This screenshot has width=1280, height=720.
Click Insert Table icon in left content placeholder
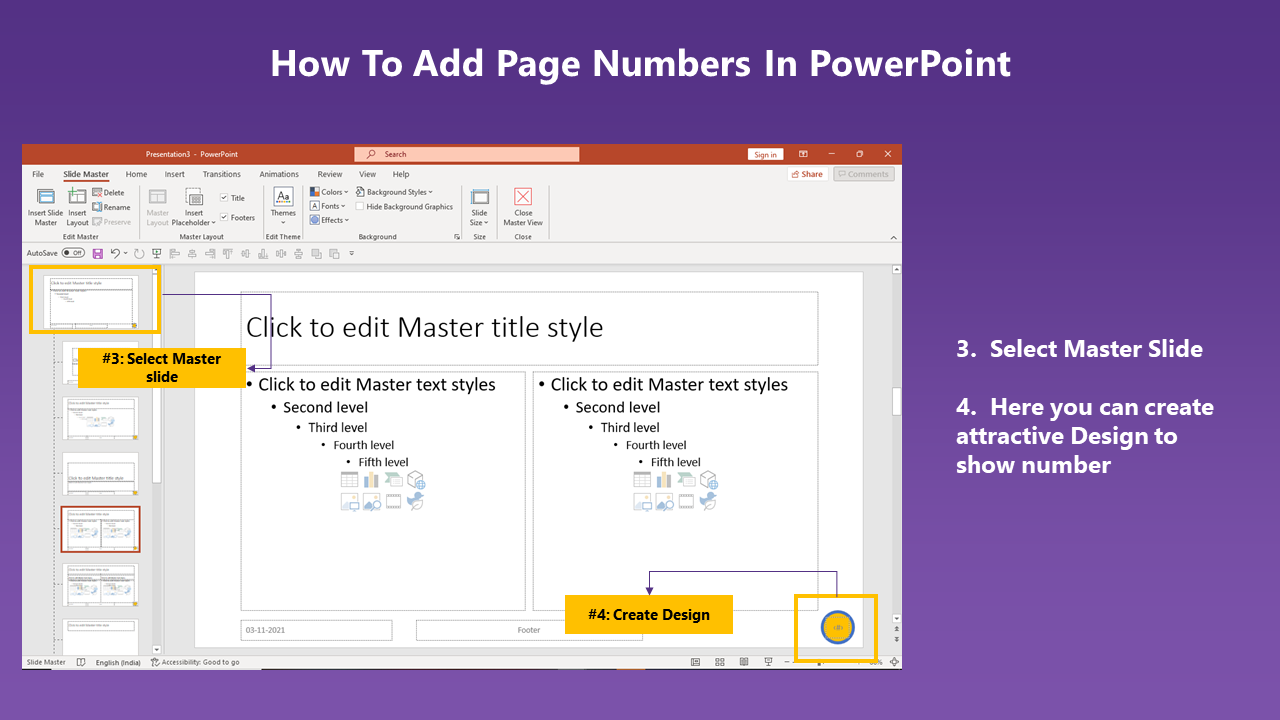(349, 480)
